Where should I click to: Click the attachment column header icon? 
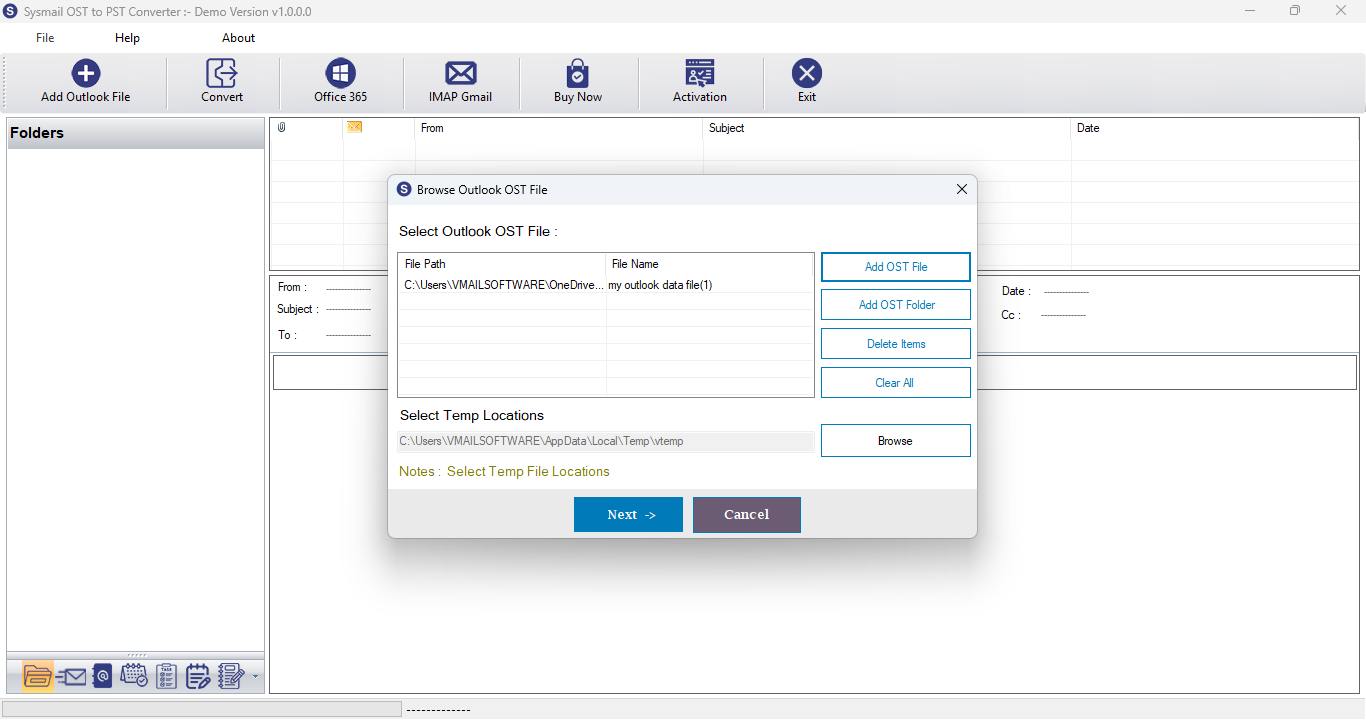281,127
